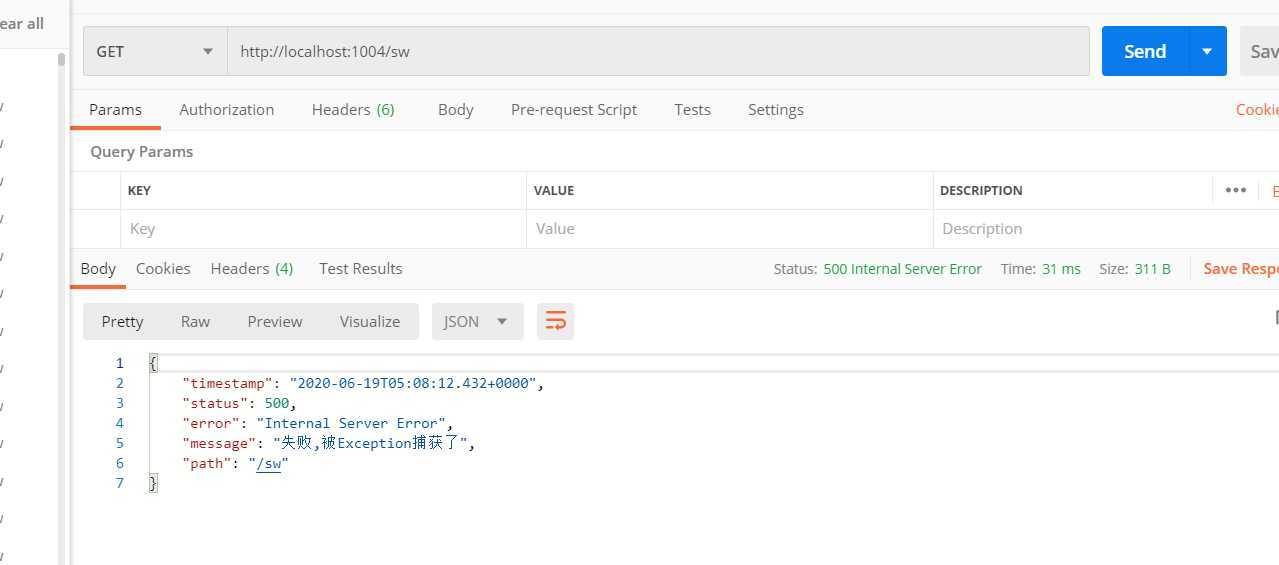Select the Visualize response view
This screenshot has width=1279, height=565.
[x=369, y=321]
